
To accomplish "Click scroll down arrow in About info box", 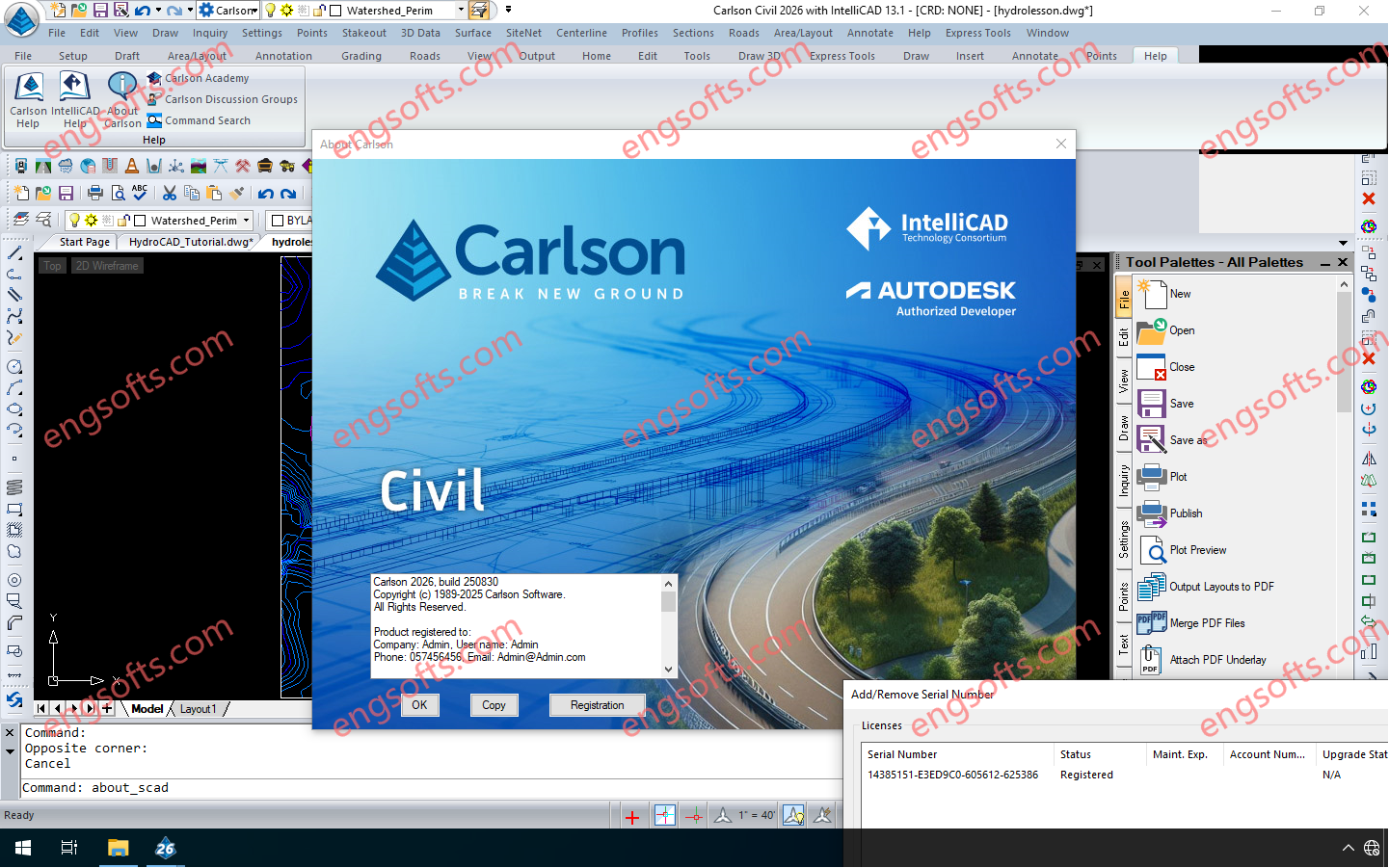I will [668, 670].
